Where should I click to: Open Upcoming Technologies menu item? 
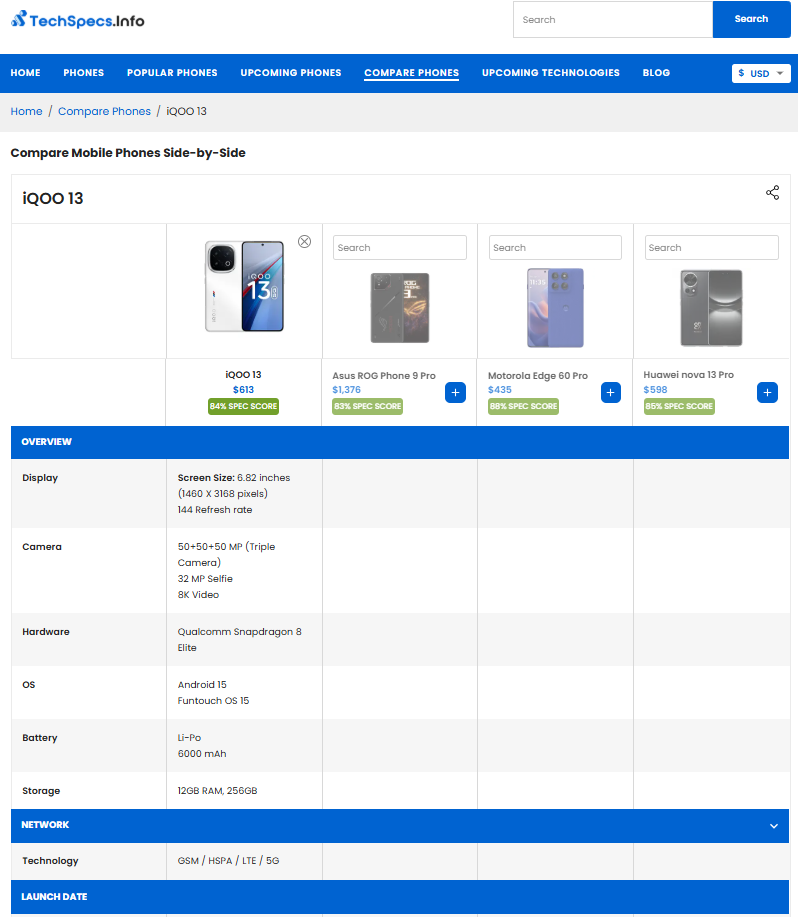click(x=551, y=73)
